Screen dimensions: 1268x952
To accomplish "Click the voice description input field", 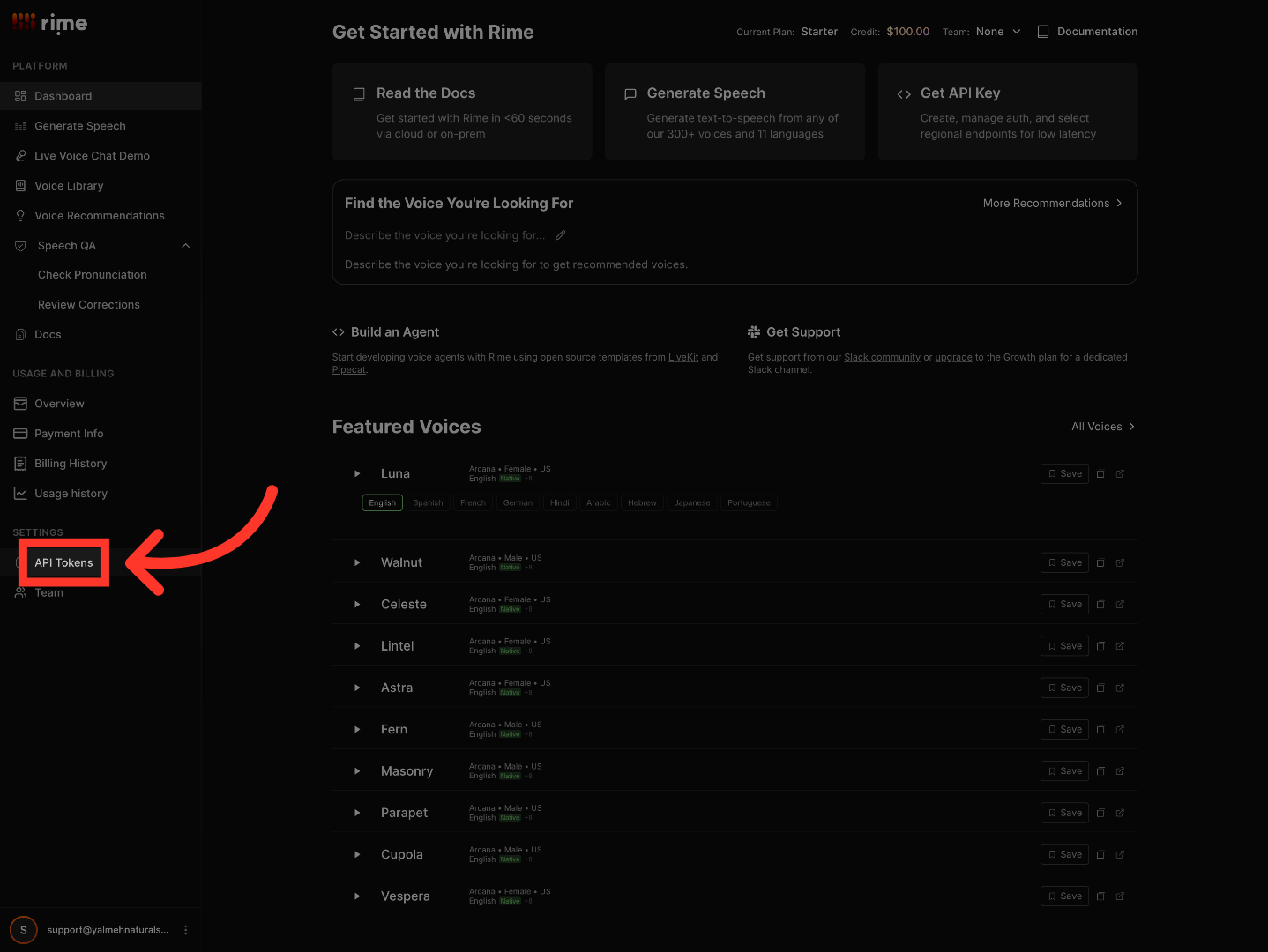I will [x=445, y=235].
